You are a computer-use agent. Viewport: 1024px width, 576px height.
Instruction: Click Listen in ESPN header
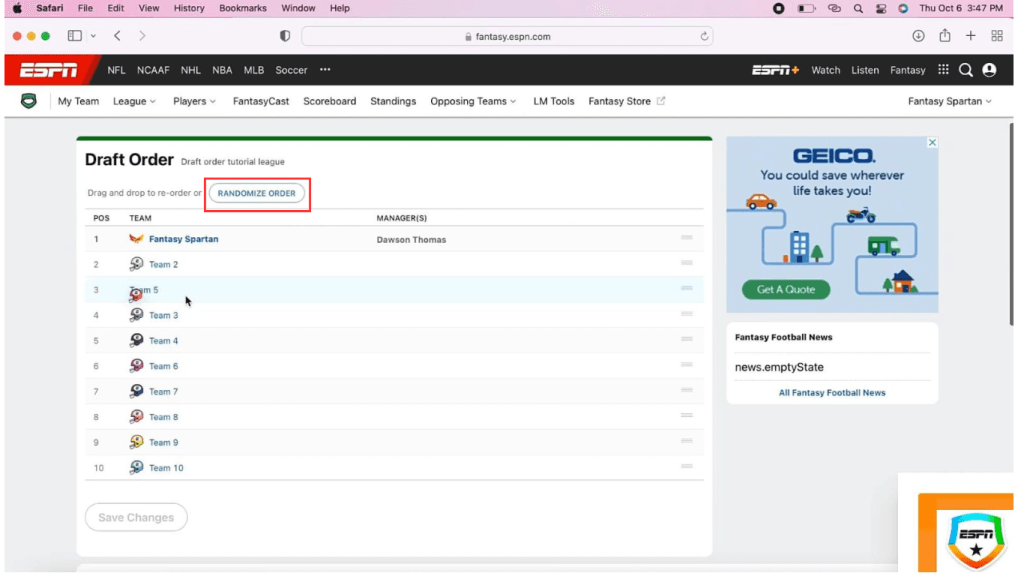[865, 70]
